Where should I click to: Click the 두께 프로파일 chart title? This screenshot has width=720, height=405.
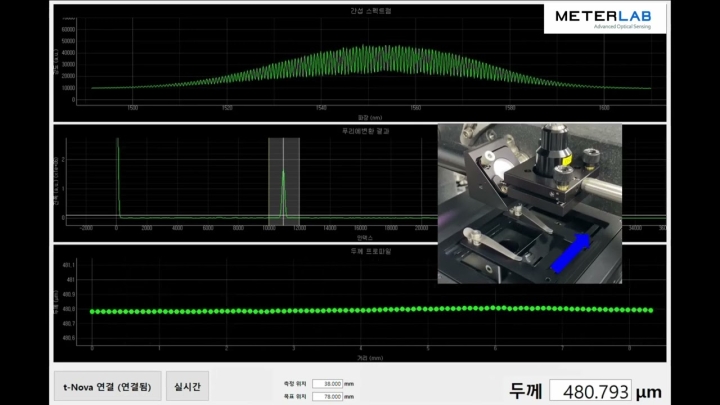click(371, 251)
